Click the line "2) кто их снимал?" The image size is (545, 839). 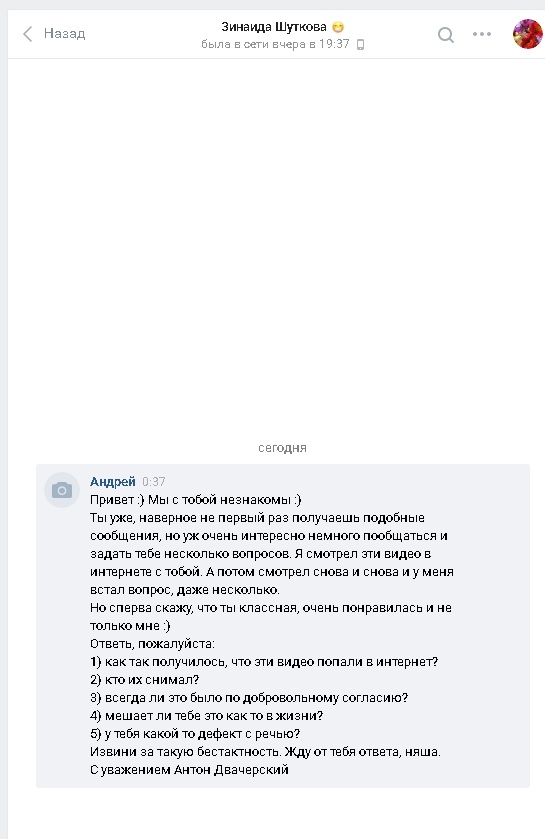pyautogui.click(x=144, y=680)
